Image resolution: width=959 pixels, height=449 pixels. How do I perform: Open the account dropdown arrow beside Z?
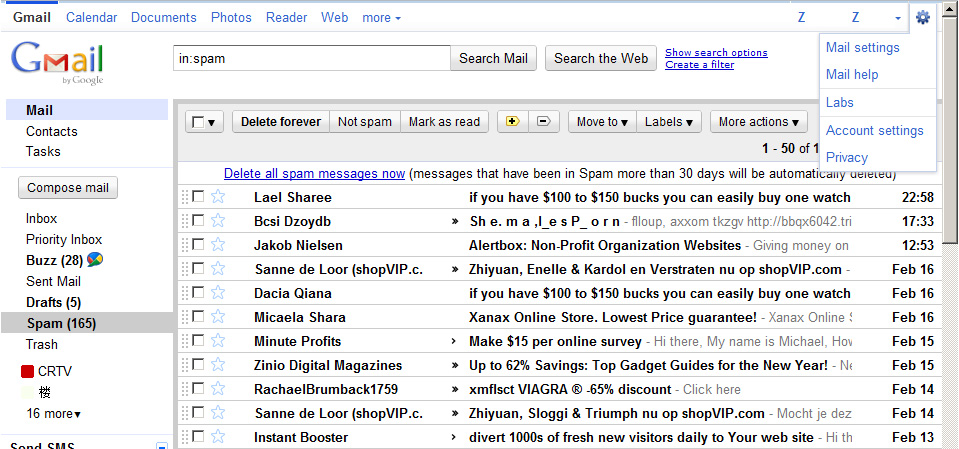[898, 18]
